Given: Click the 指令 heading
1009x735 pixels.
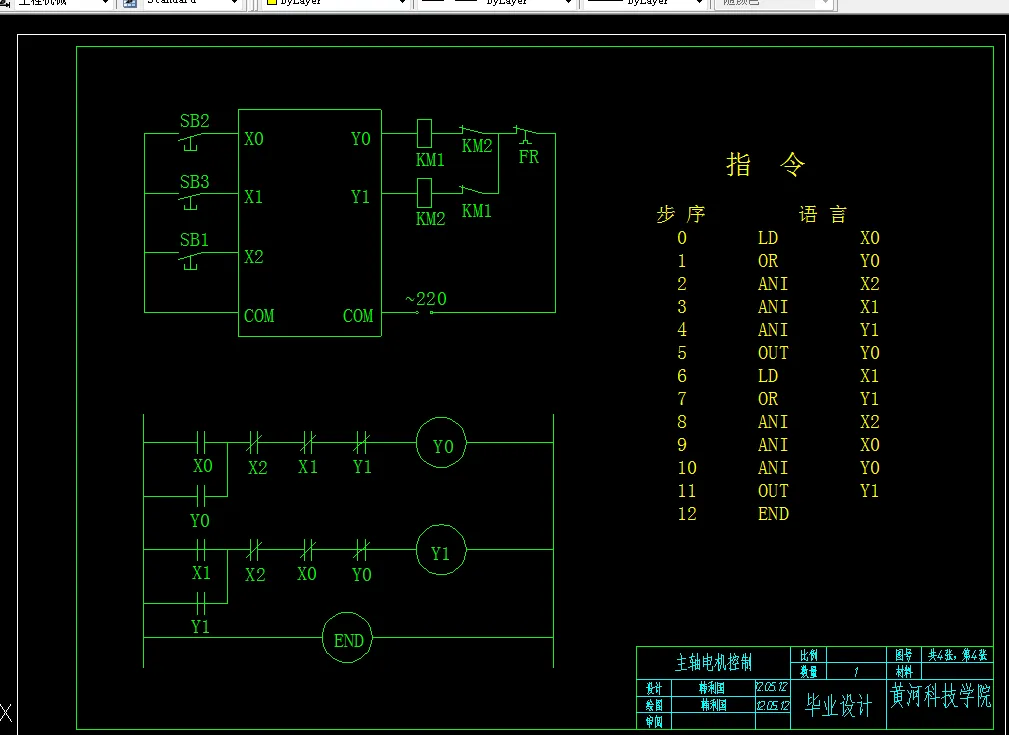Looking at the screenshot, I should pyautogui.click(x=766, y=165).
